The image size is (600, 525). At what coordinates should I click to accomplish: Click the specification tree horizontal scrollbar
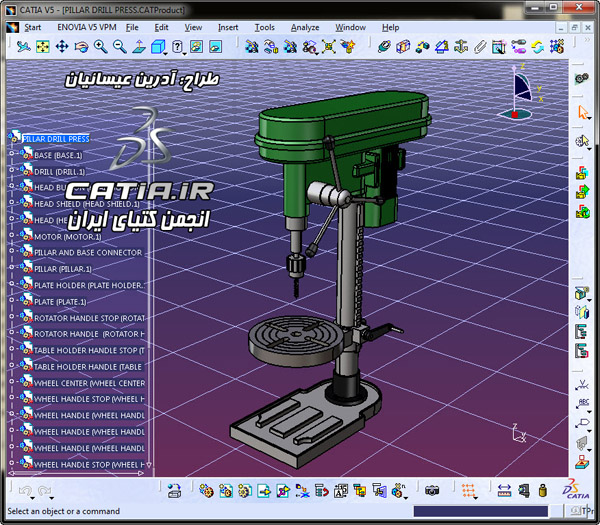pos(76,473)
